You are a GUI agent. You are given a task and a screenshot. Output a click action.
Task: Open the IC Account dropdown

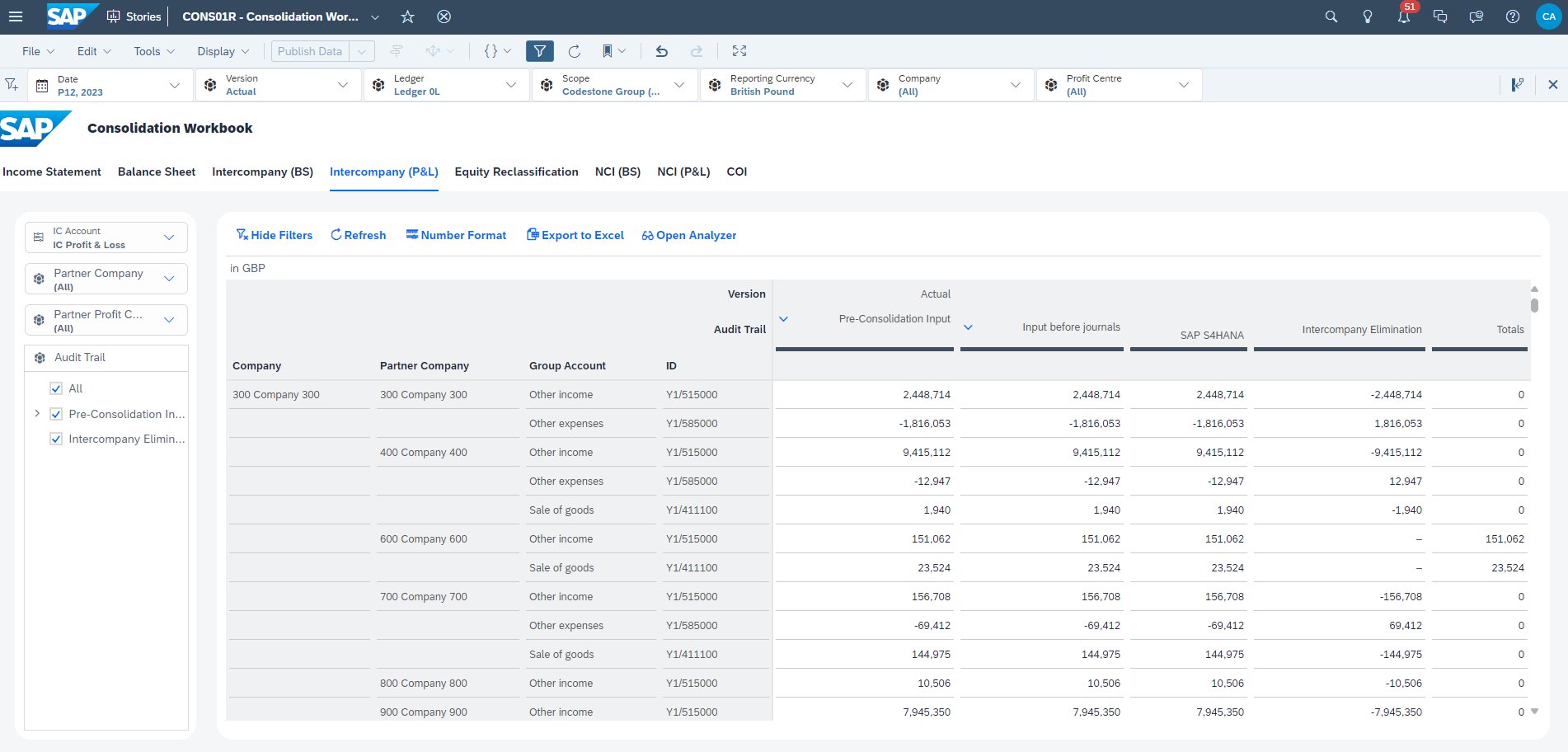point(106,237)
